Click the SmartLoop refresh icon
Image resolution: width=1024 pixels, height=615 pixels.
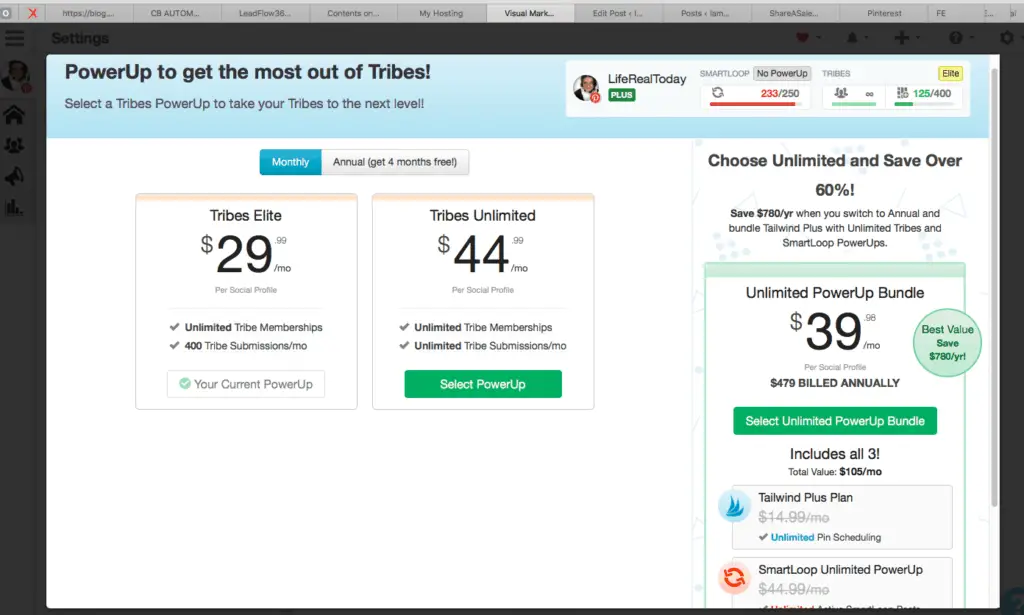(x=718, y=93)
